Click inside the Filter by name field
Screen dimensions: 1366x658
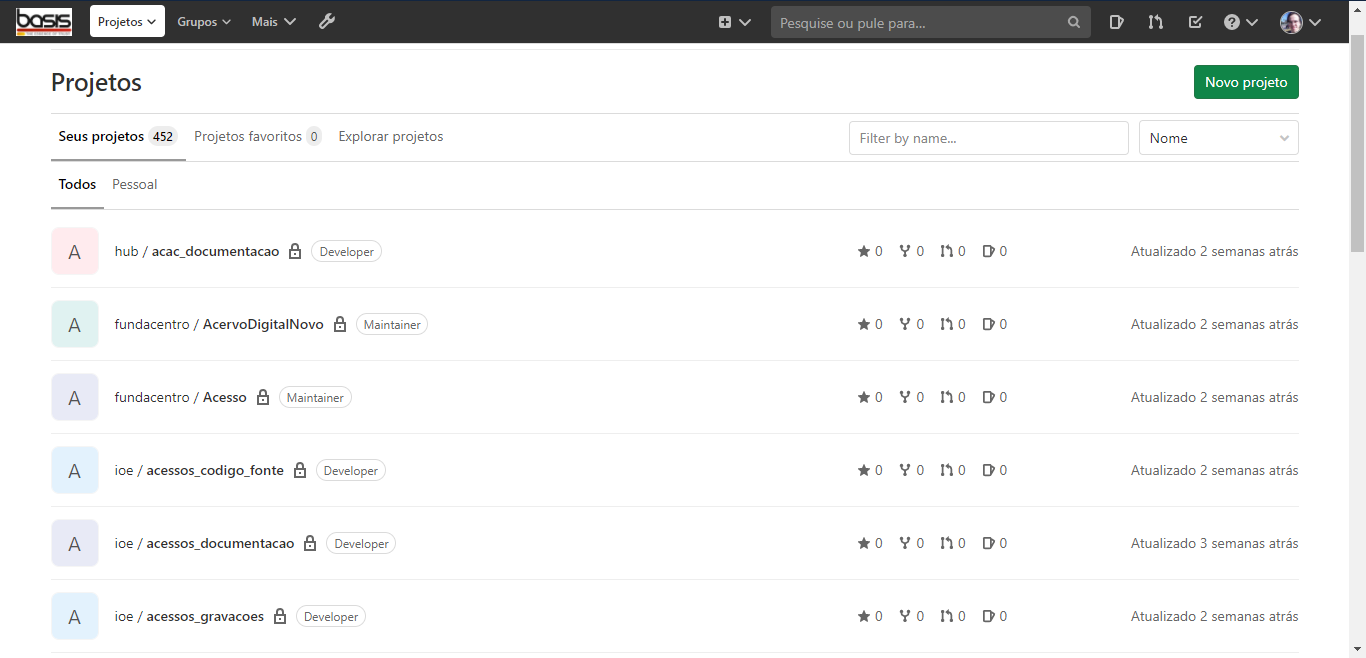coord(988,137)
